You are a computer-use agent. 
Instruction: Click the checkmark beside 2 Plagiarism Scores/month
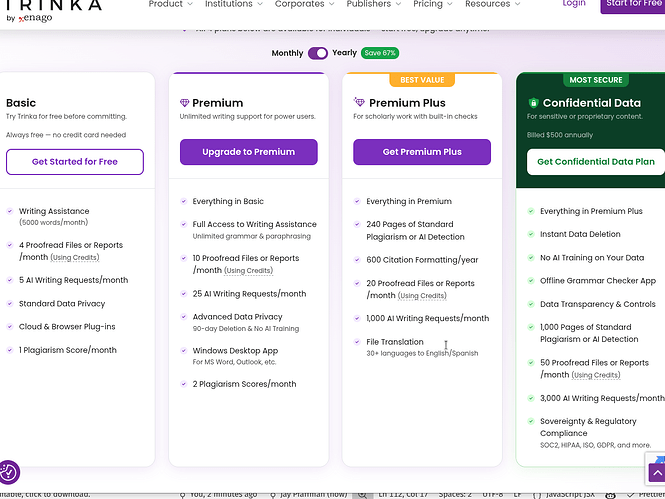coord(184,384)
